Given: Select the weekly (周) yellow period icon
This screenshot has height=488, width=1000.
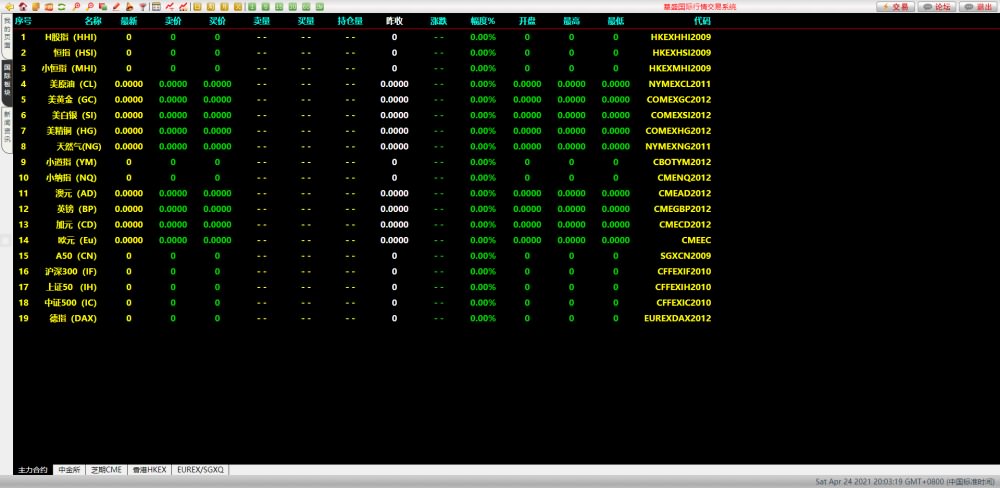Looking at the screenshot, I should 210,7.
